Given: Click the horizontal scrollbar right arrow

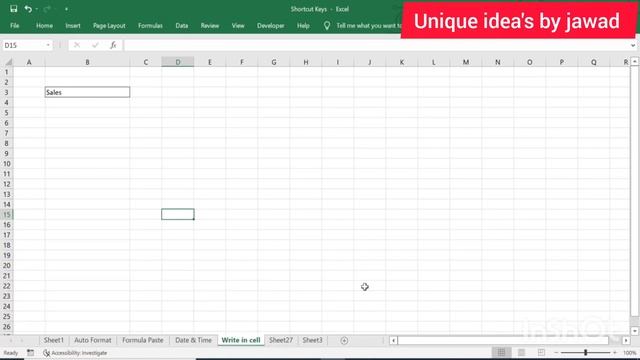Looking at the screenshot, I should point(626,340).
